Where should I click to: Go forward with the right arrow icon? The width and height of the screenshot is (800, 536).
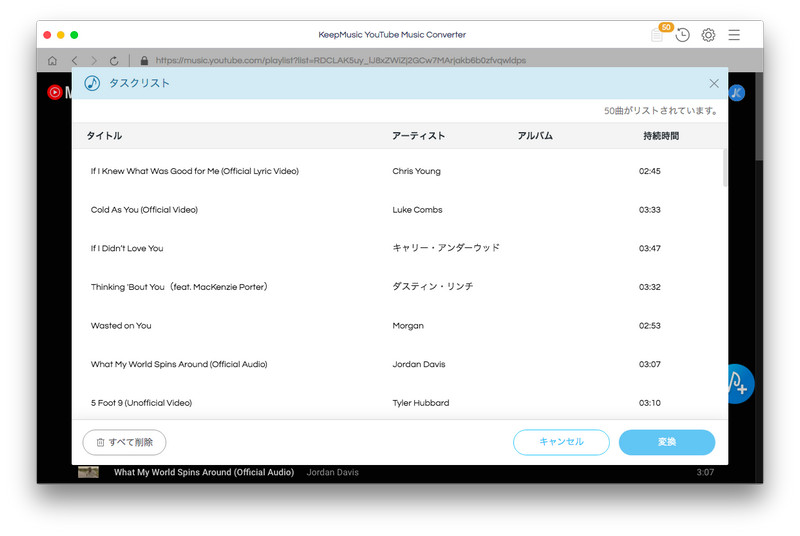tap(94, 61)
